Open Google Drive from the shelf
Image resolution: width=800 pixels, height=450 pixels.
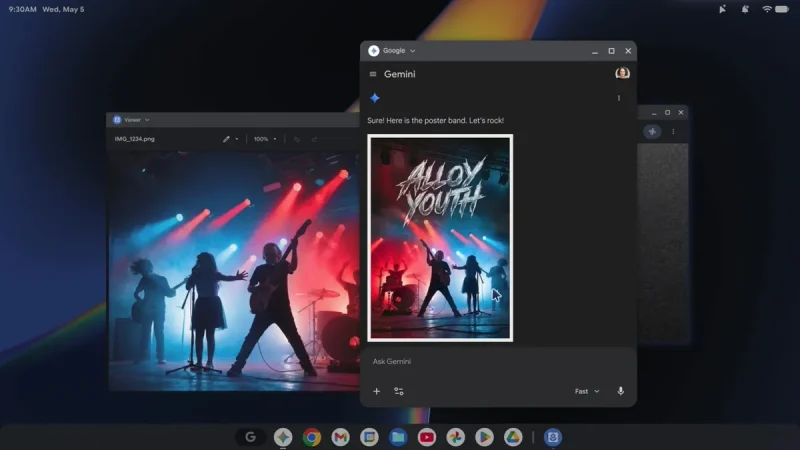[513, 437]
